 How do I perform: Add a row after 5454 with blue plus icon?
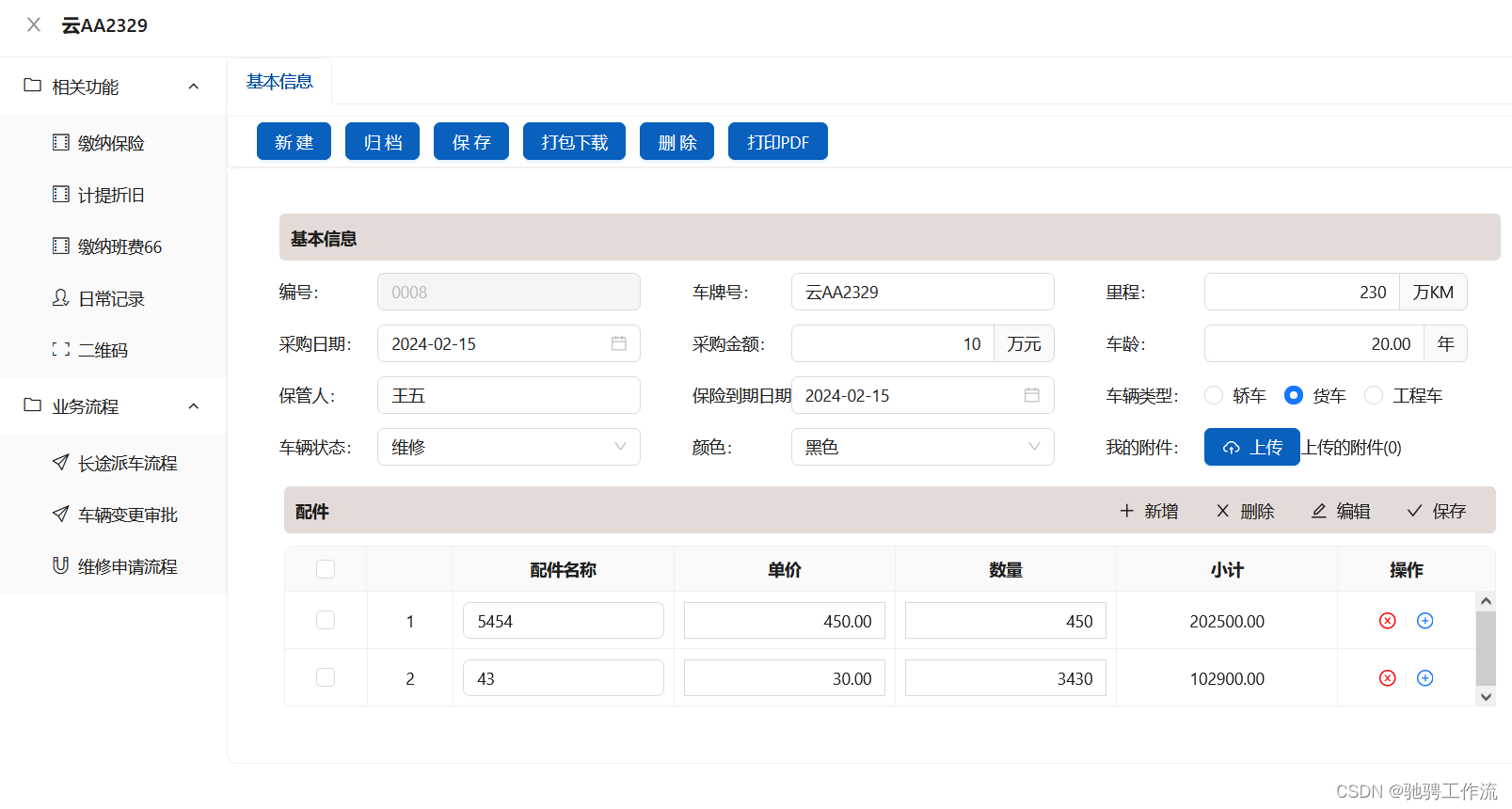pos(1424,621)
